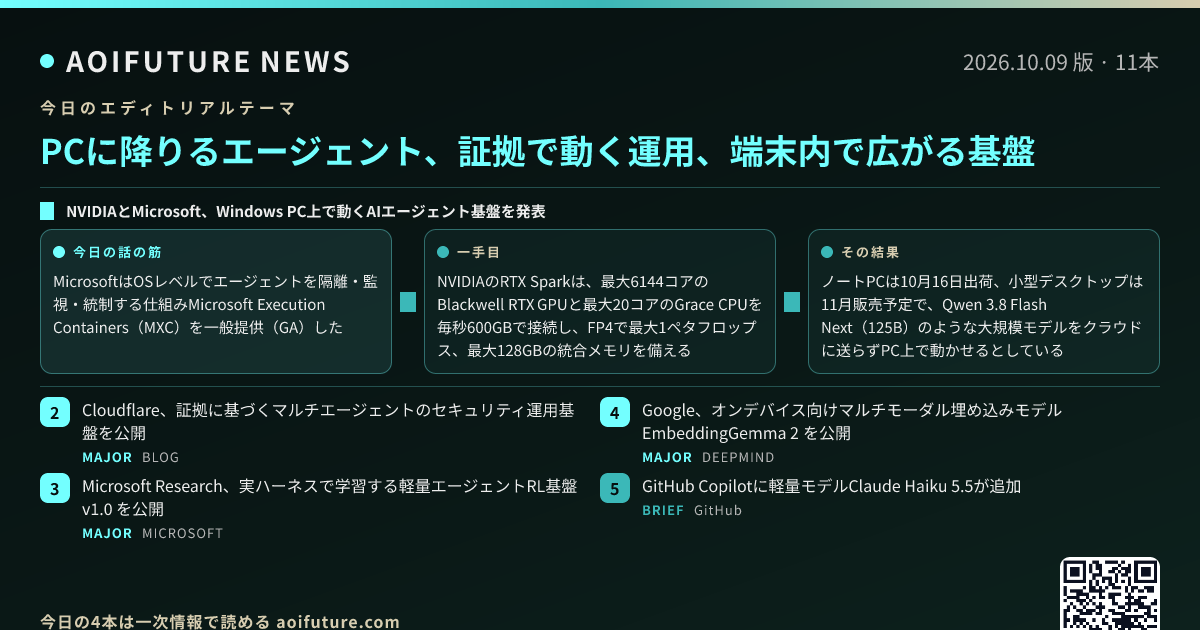The height and width of the screenshot is (630, 1200).
Task: Open the aoifuture.com footer link
Action: click(337, 621)
